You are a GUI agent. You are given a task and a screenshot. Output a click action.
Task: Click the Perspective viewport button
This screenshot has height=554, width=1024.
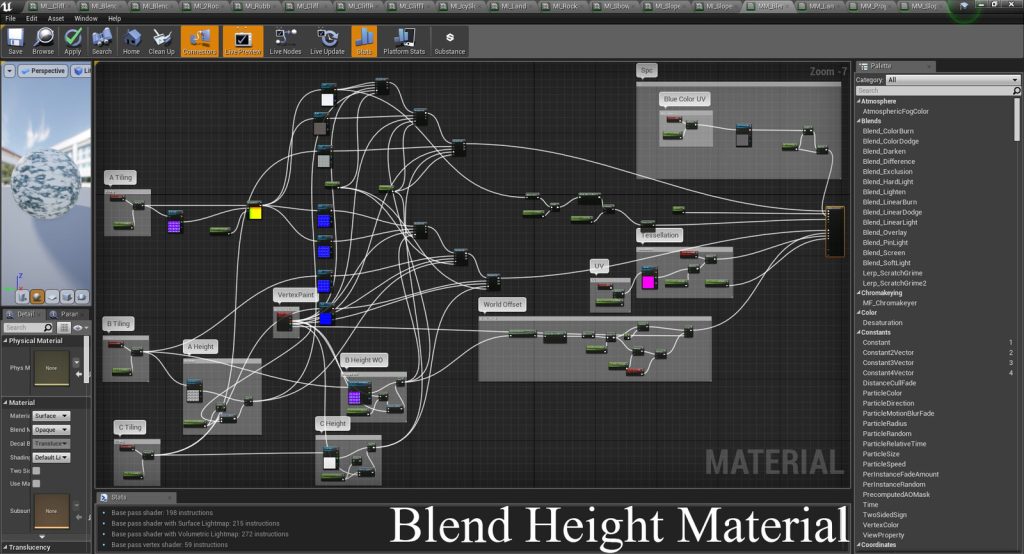point(43,71)
